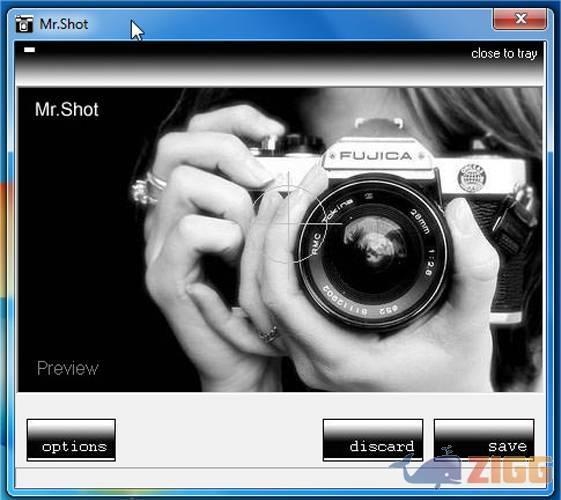561x500 pixels.
Task: Click the Mr.Shot window title text
Action: pos(64,24)
